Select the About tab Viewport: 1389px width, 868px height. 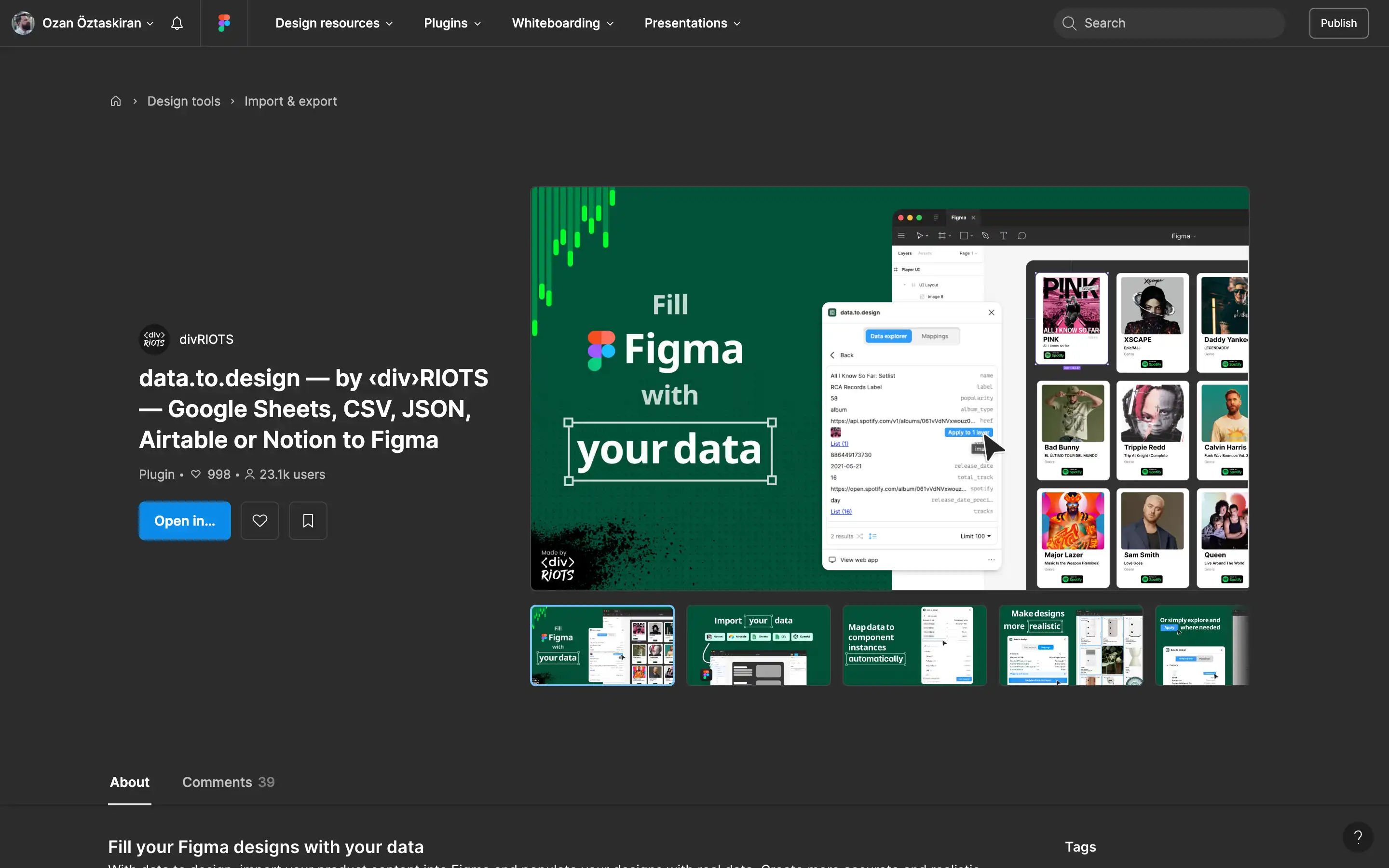click(129, 782)
